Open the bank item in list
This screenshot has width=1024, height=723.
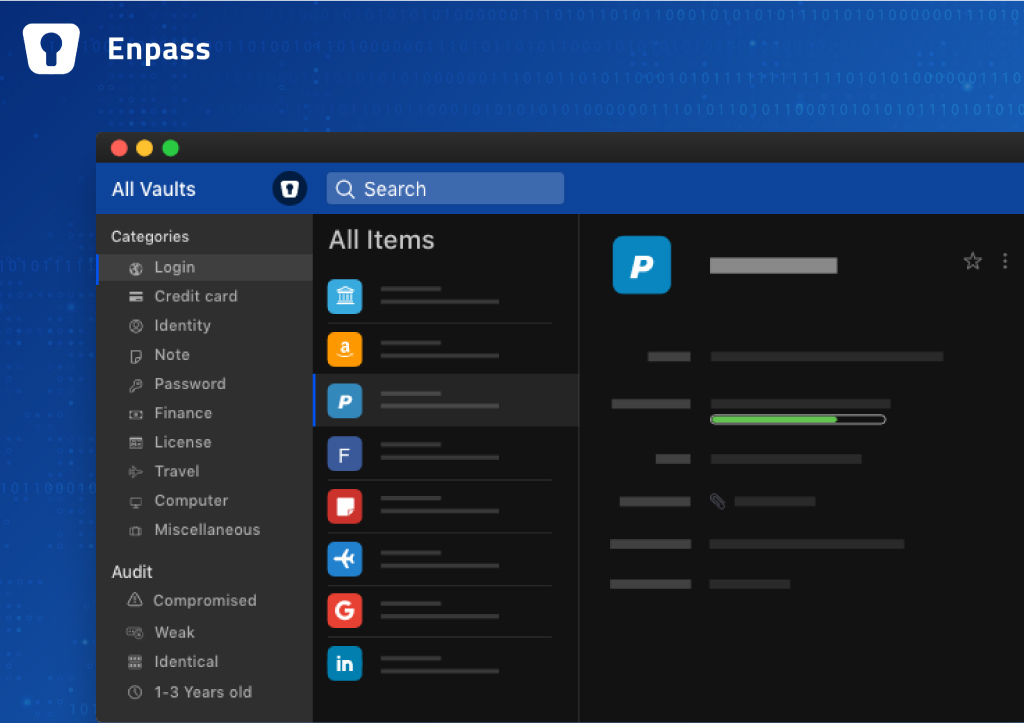coord(445,297)
